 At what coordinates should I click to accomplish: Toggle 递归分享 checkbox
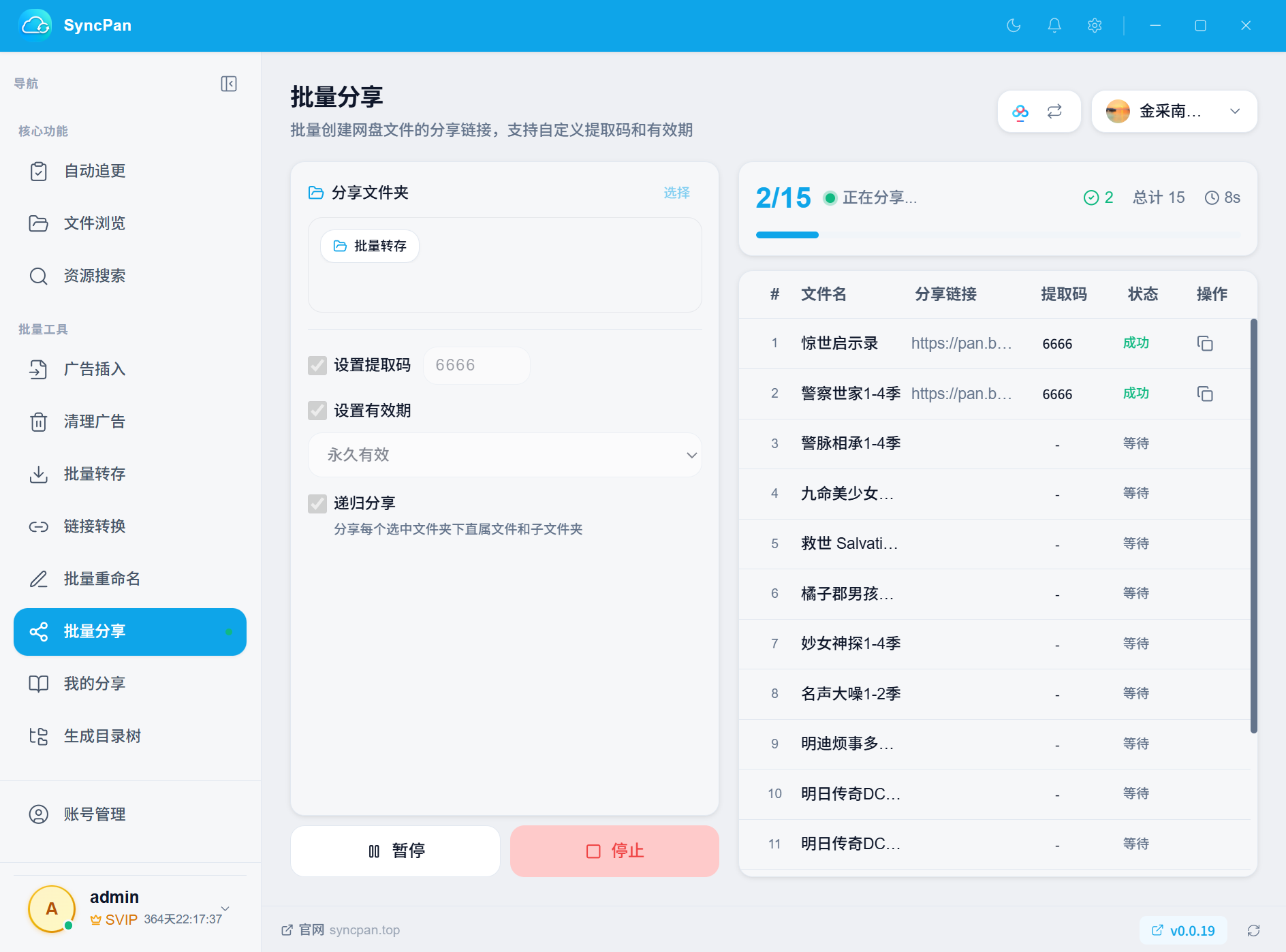click(x=317, y=503)
